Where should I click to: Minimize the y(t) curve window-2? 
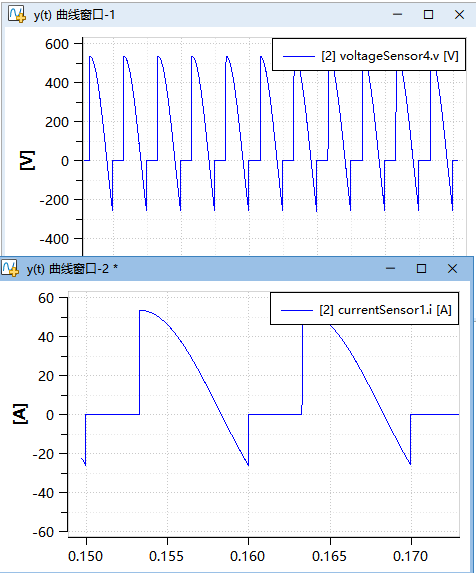tap(391, 269)
